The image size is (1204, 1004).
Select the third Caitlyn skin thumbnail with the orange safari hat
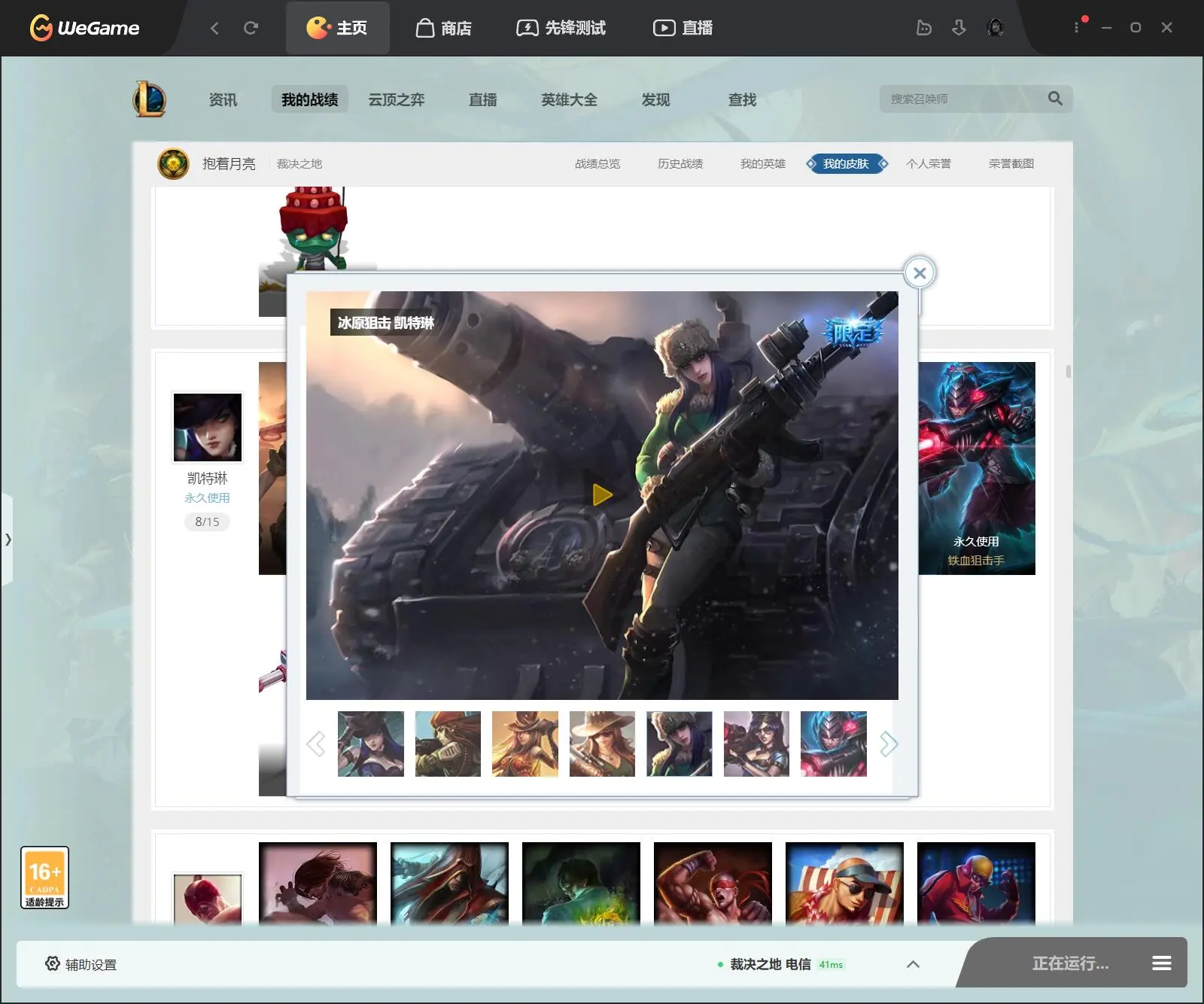[x=525, y=744]
